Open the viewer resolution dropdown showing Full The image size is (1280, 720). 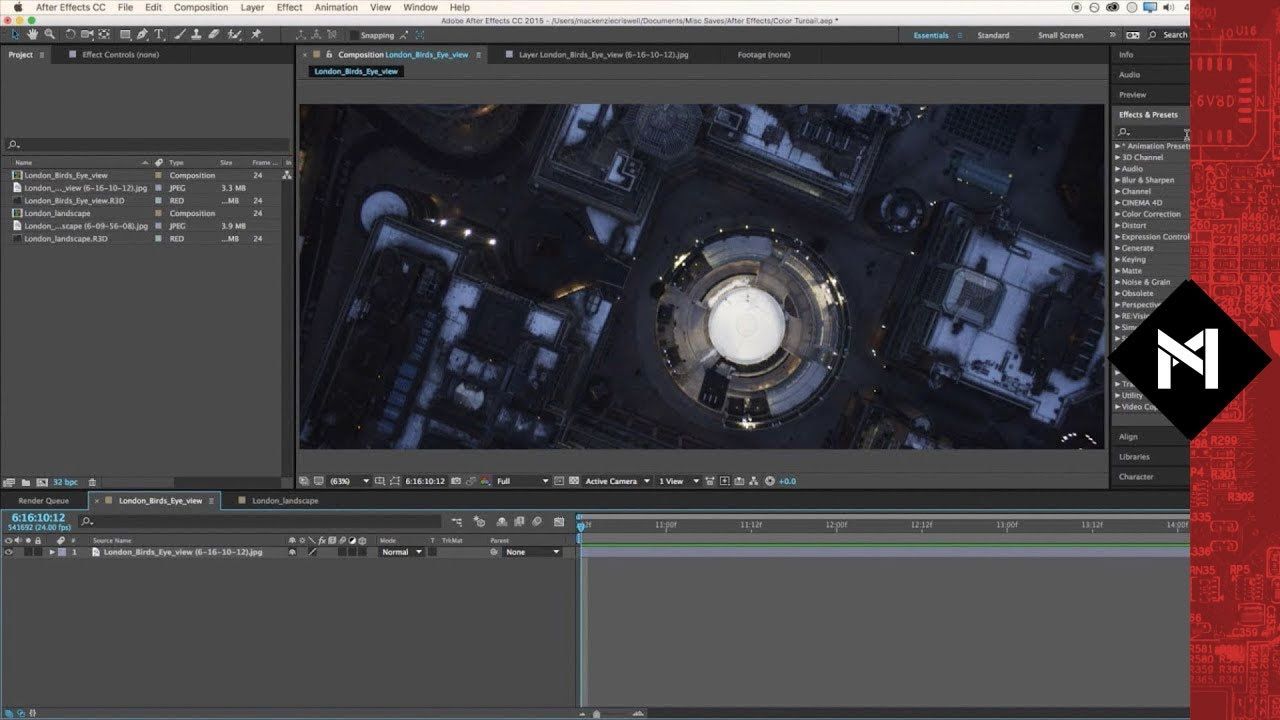click(522, 481)
